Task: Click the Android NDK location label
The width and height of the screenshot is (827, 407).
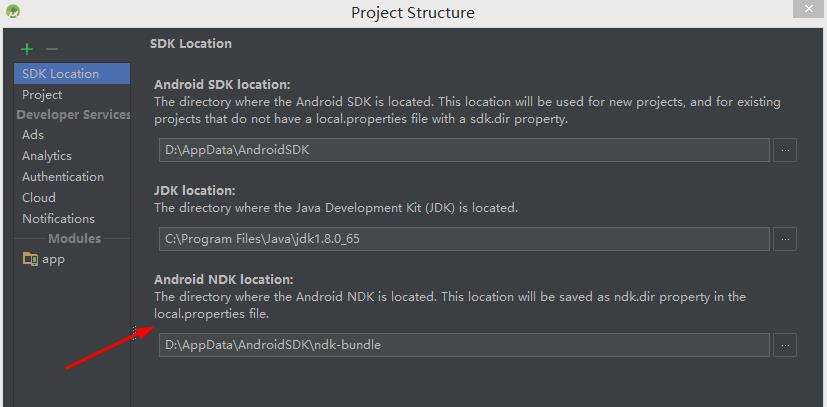Action: (223, 279)
